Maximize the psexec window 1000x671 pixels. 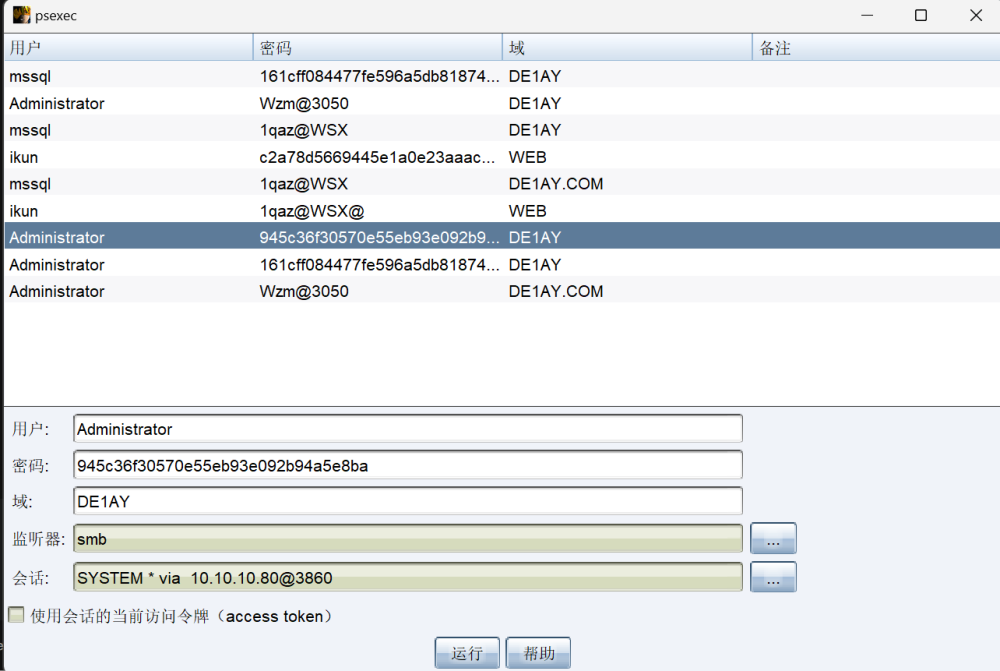tap(921, 15)
